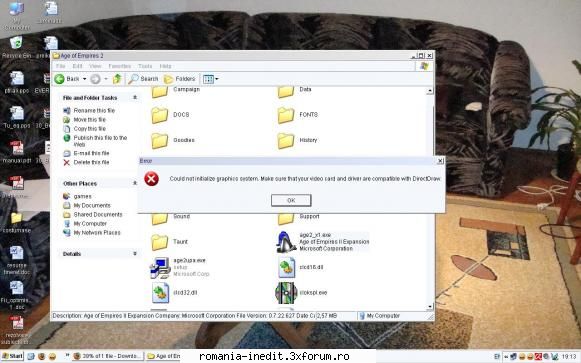Click Publish this file to the Web
This screenshot has height=363, width=581.
(100, 141)
